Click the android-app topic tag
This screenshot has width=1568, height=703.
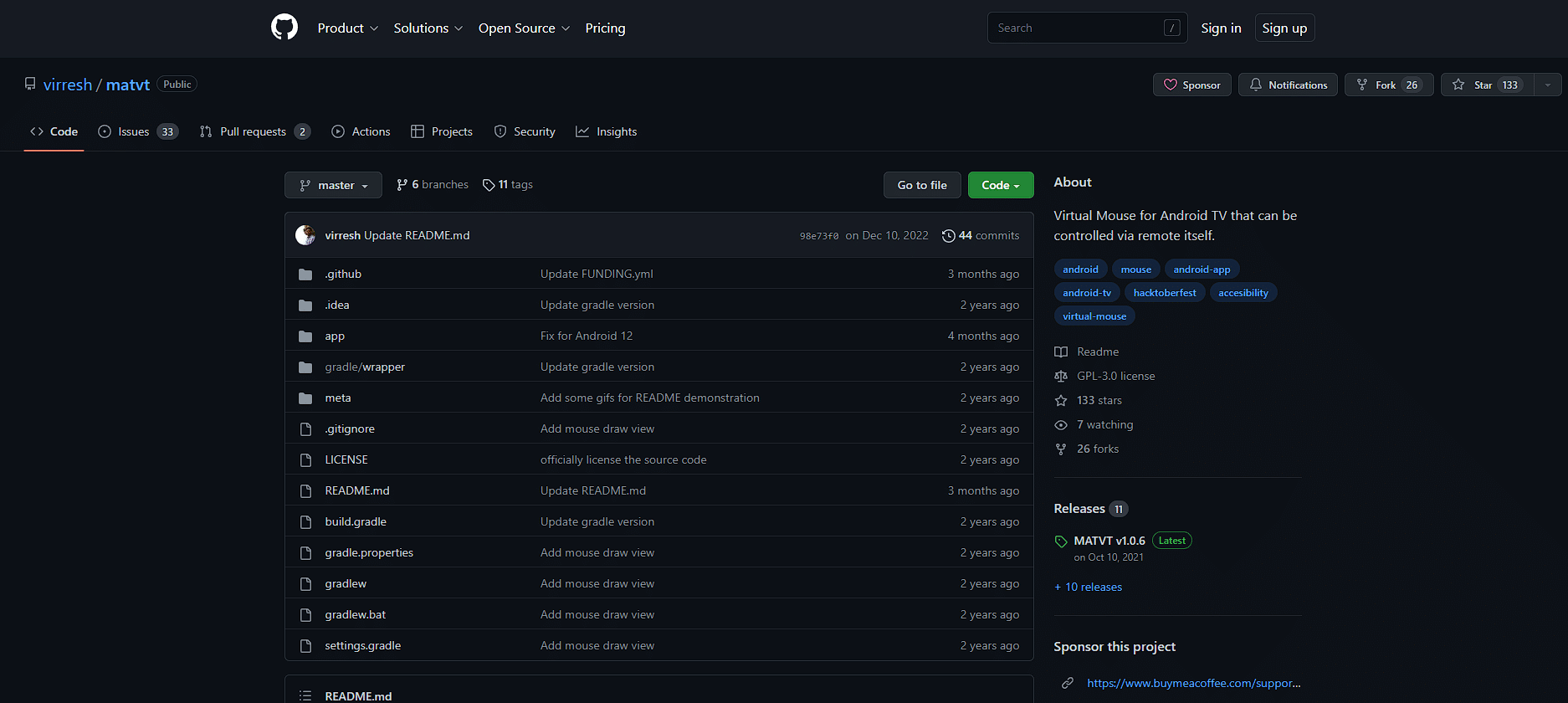(x=1202, y=269)
